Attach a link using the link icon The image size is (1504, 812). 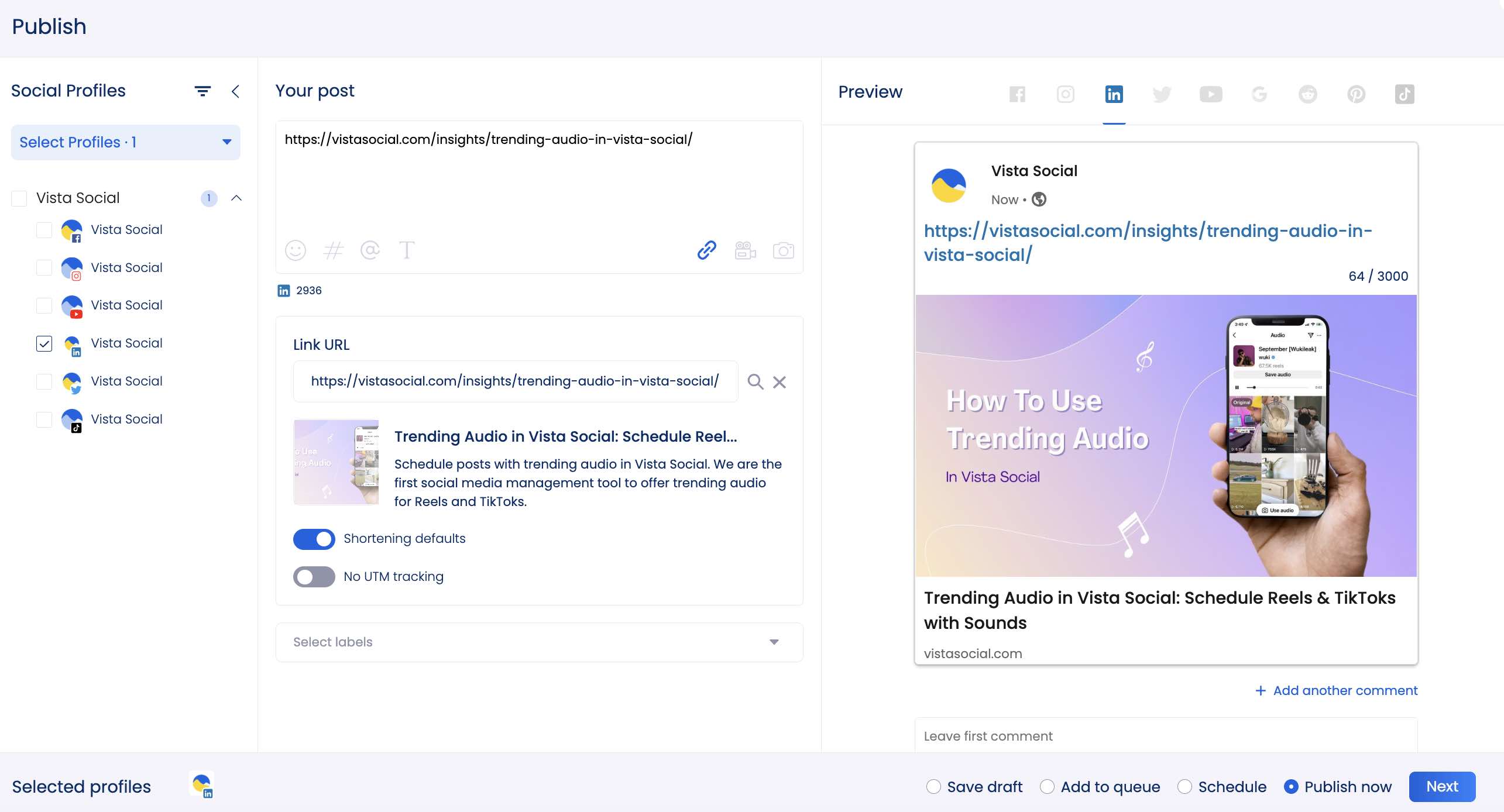[706, 250]
